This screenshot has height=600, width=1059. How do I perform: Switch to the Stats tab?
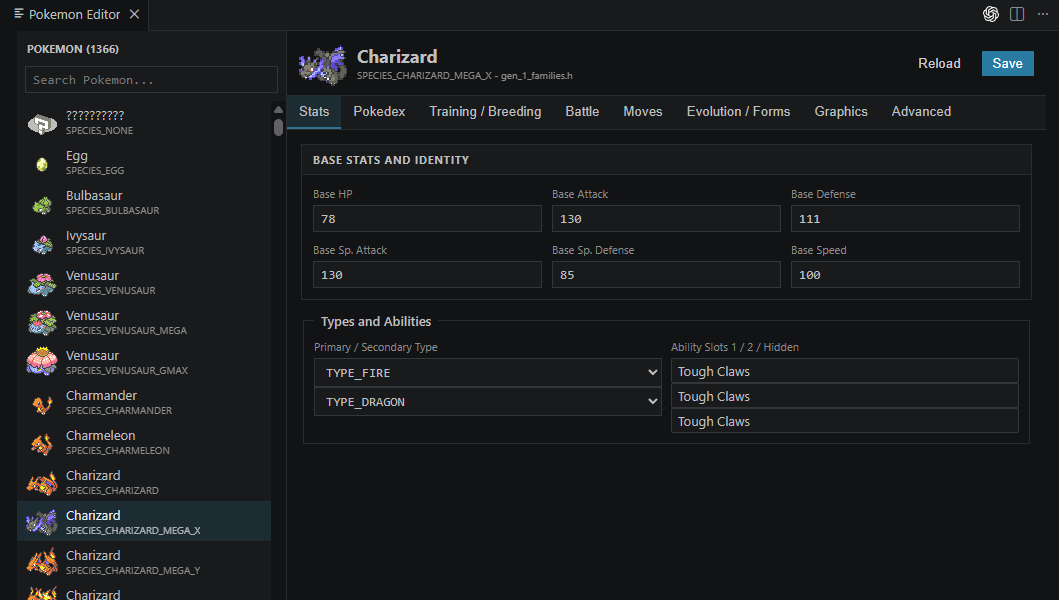[314, 111]
